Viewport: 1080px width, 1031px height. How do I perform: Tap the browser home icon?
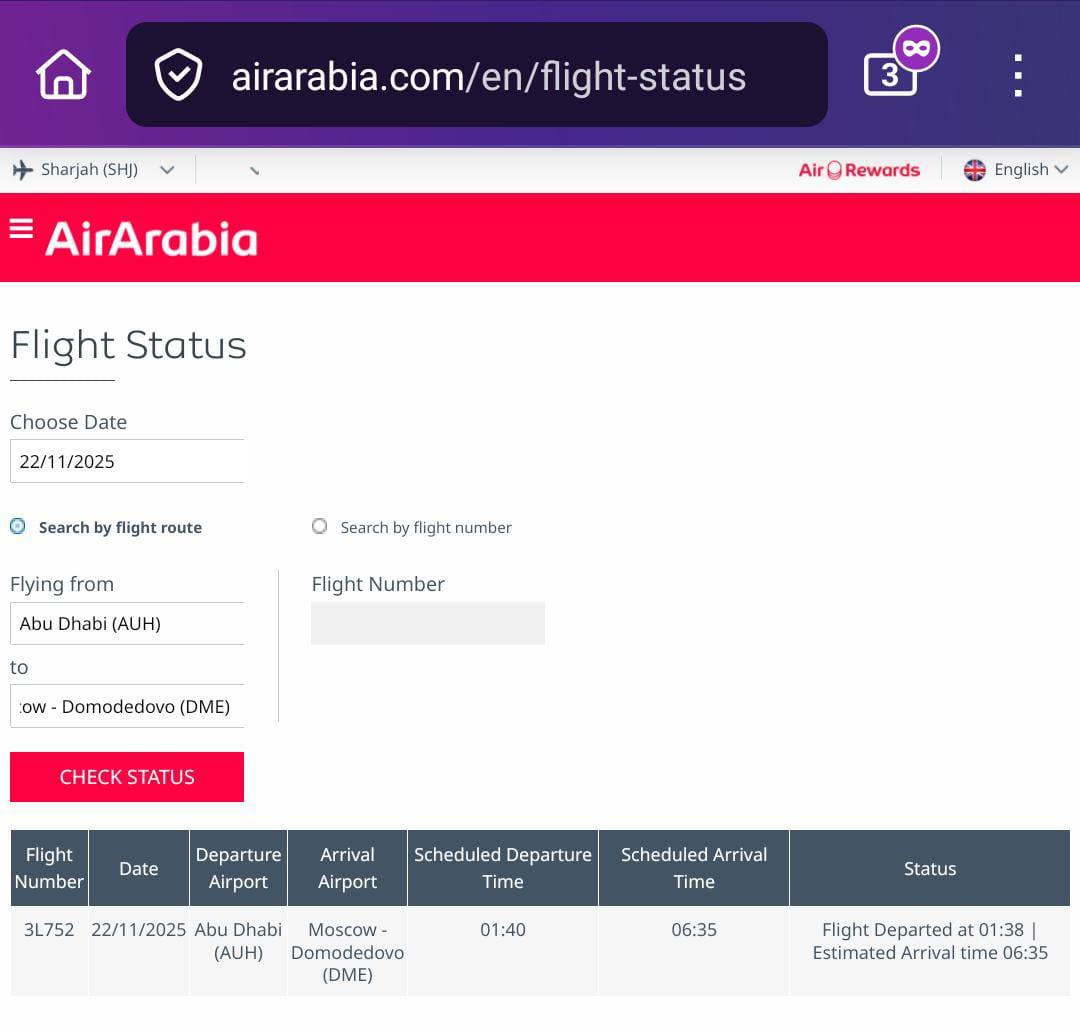click(63, 76)
